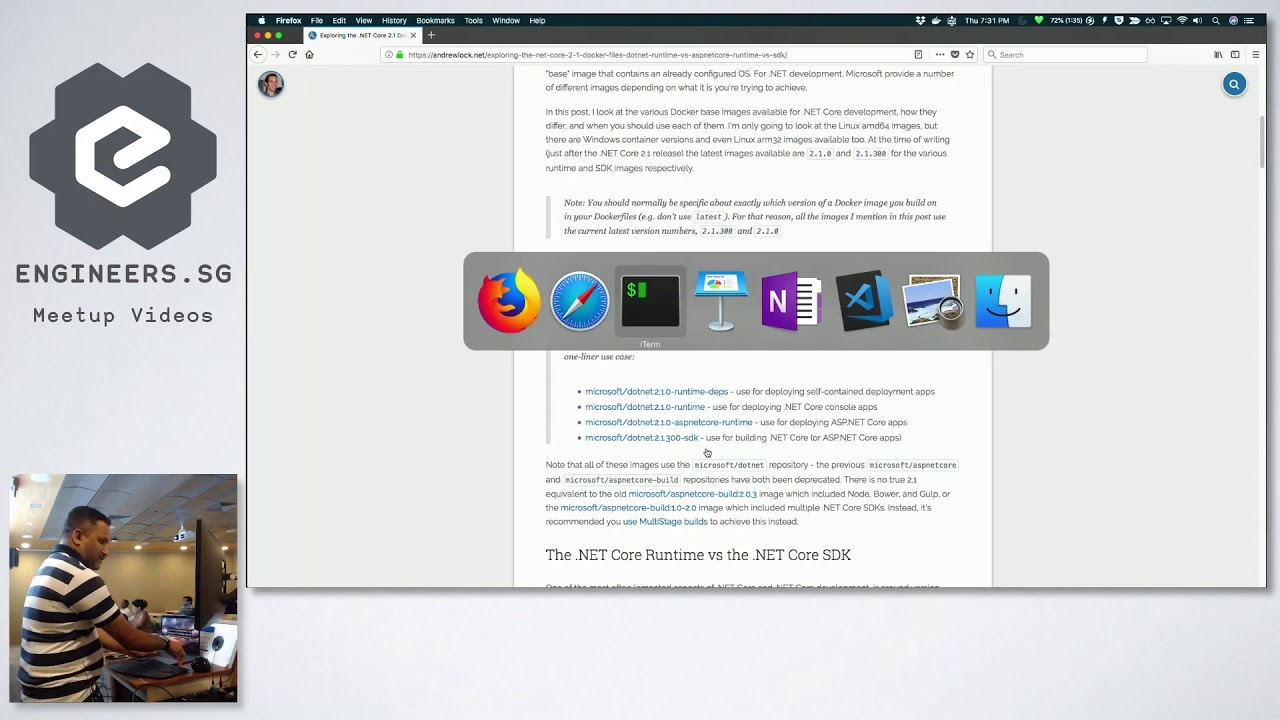Open Firefox hamburger menu
This screenshot has height=720, width=1280.
click(1256, 55)
